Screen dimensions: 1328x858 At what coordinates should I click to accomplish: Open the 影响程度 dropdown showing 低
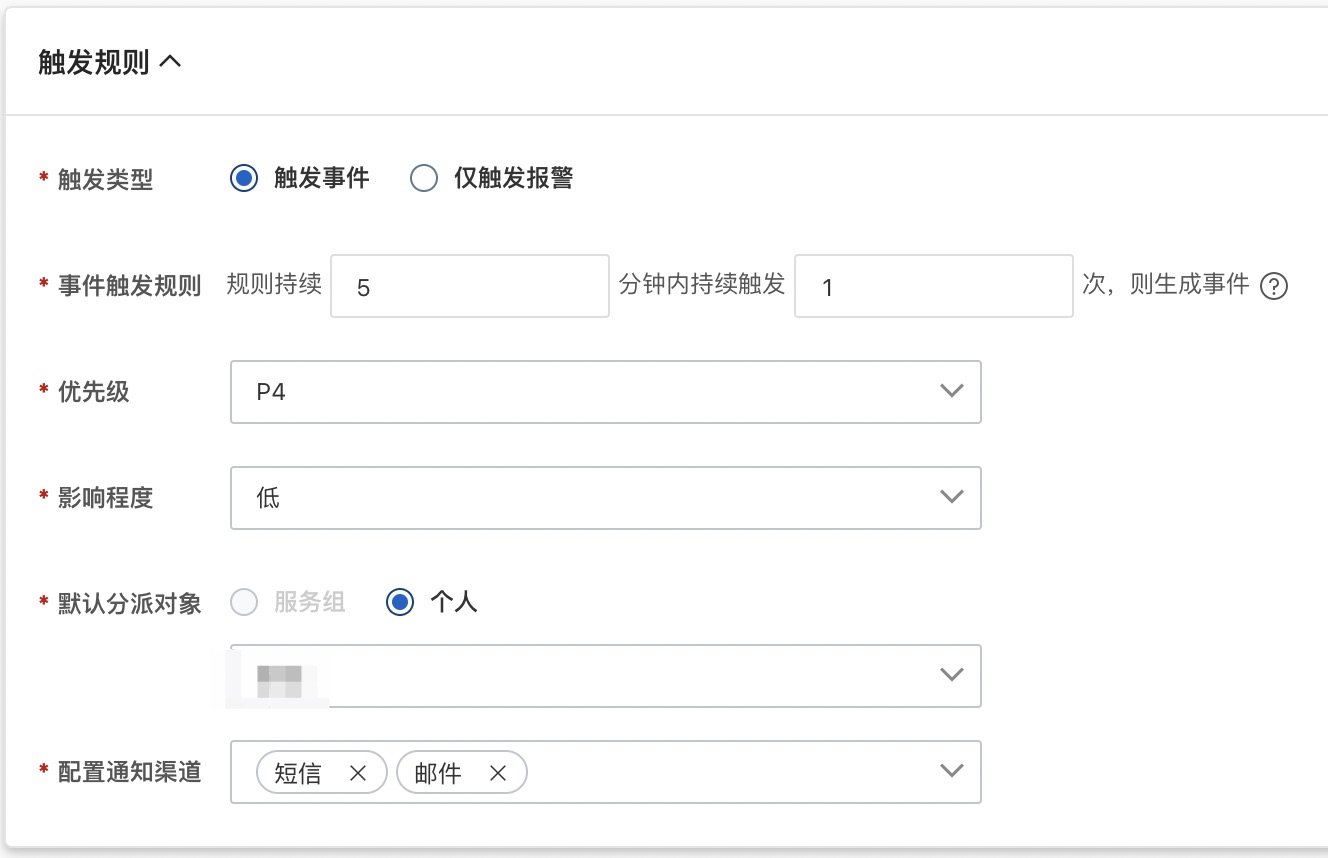(x=606, y=498)
